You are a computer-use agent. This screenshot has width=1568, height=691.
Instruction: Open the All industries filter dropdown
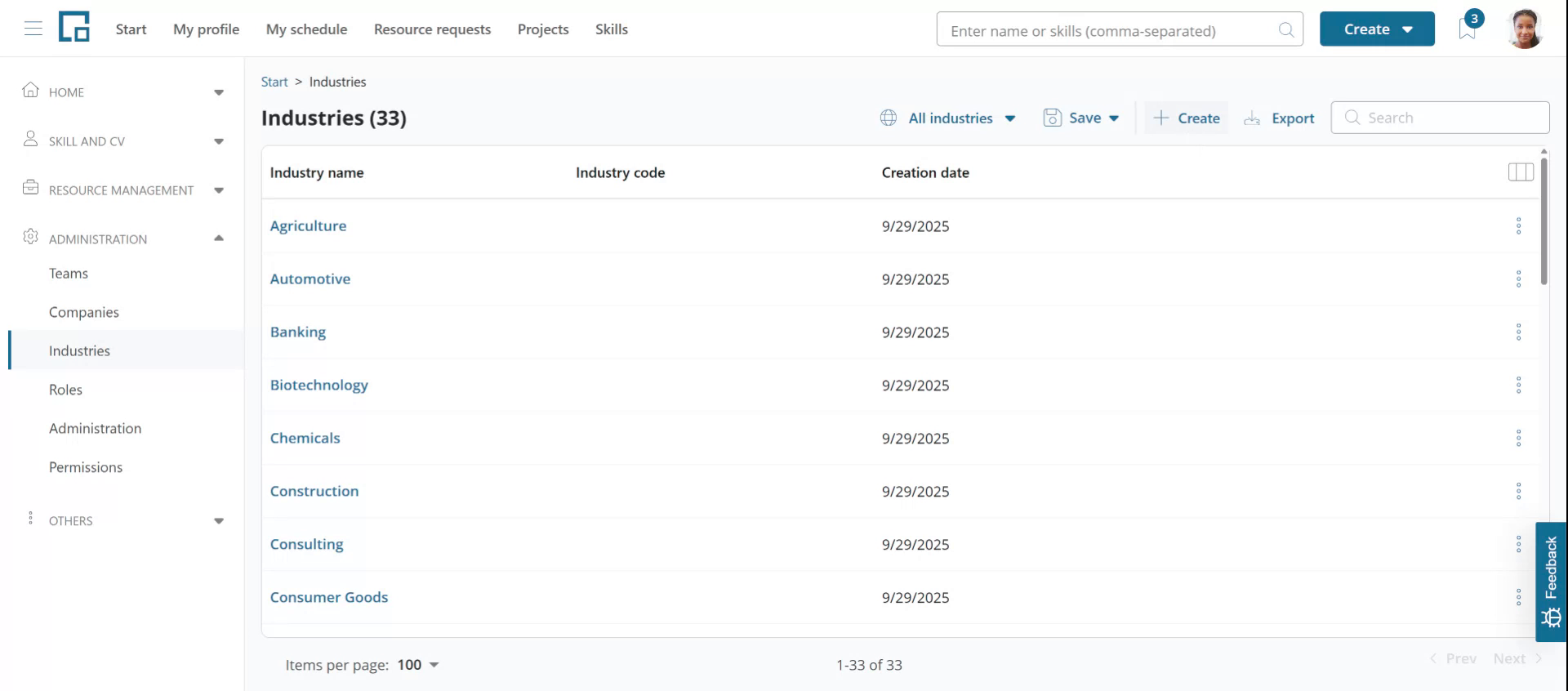(947, 118)
